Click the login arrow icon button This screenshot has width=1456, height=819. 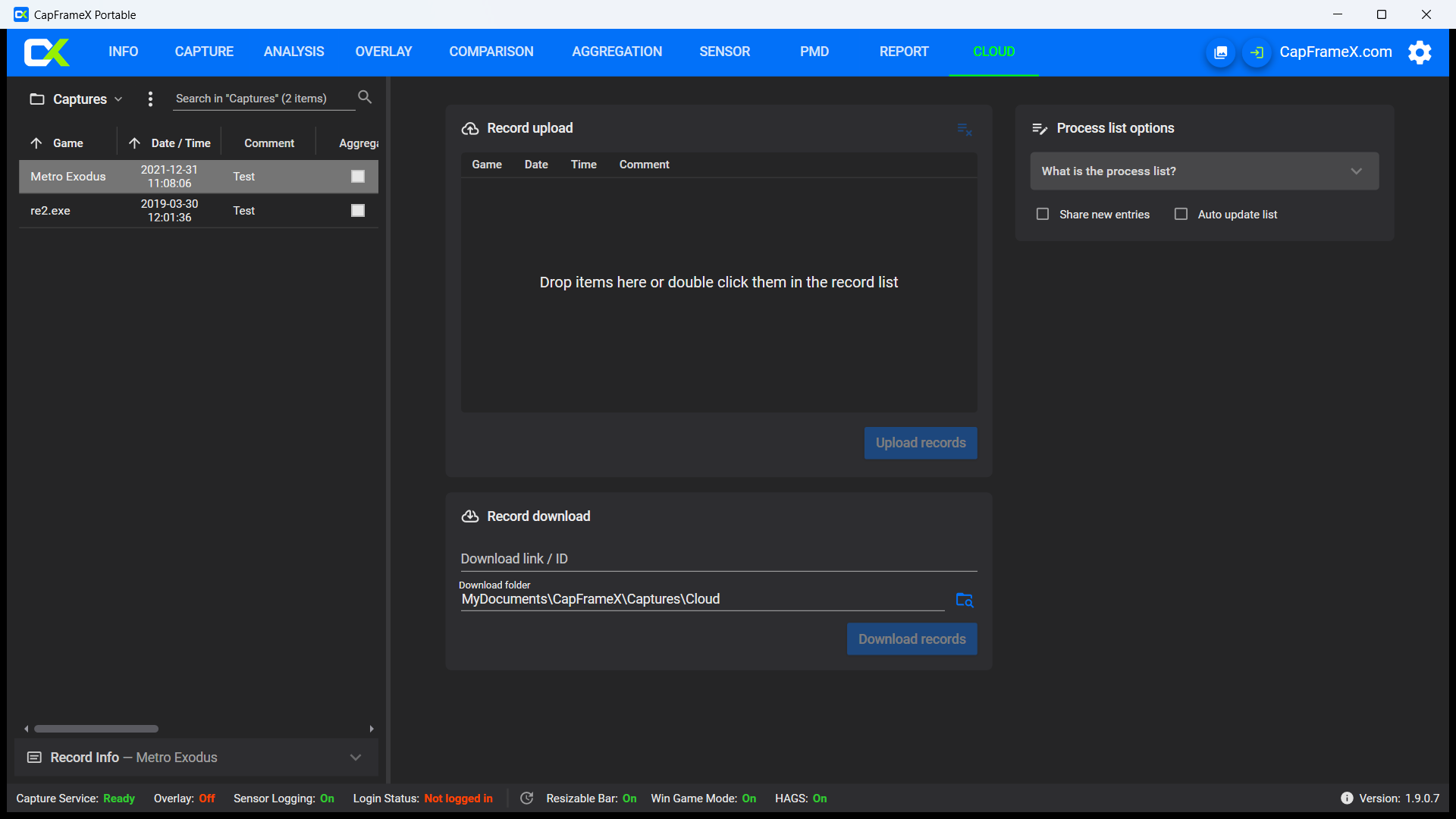pos(1257,52)
